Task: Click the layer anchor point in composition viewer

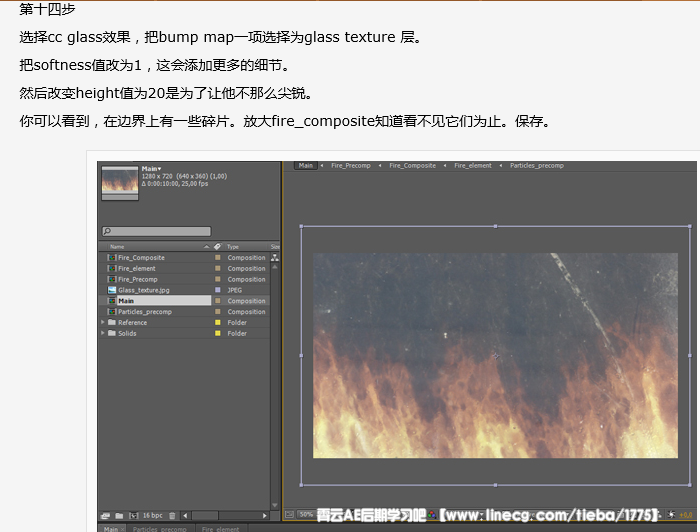Action: (x=496, y=356)
